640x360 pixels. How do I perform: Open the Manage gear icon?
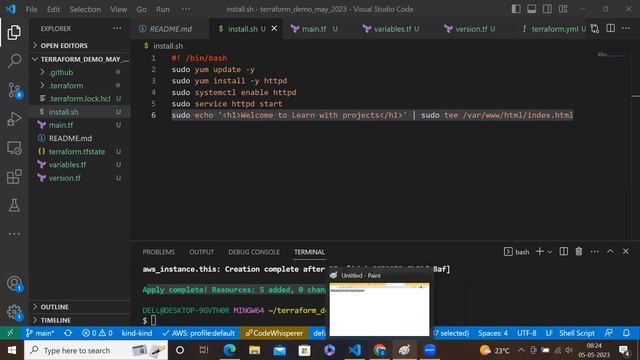(14, 312)
